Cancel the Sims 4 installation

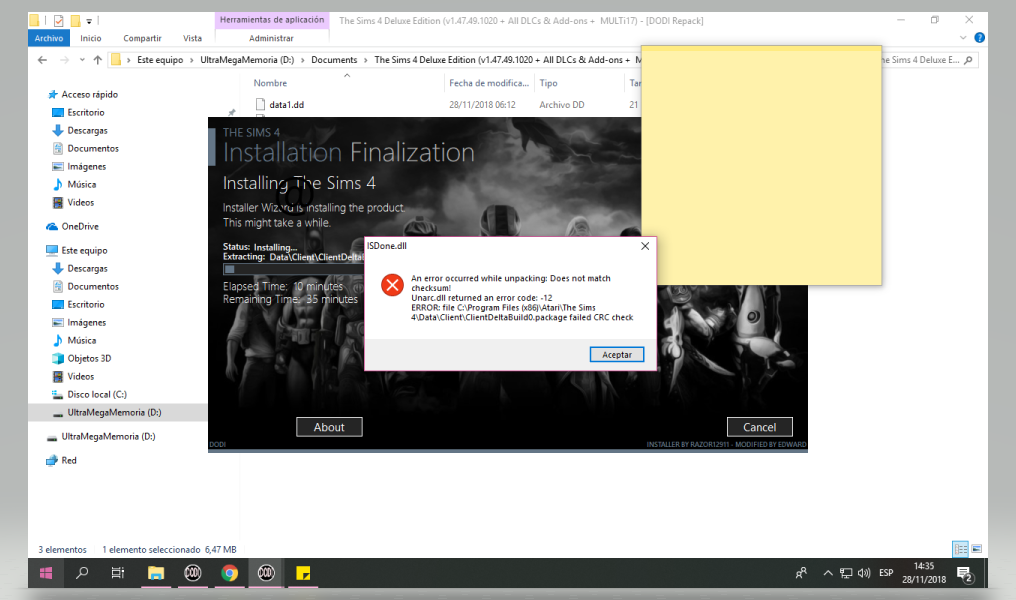[759, 427]
